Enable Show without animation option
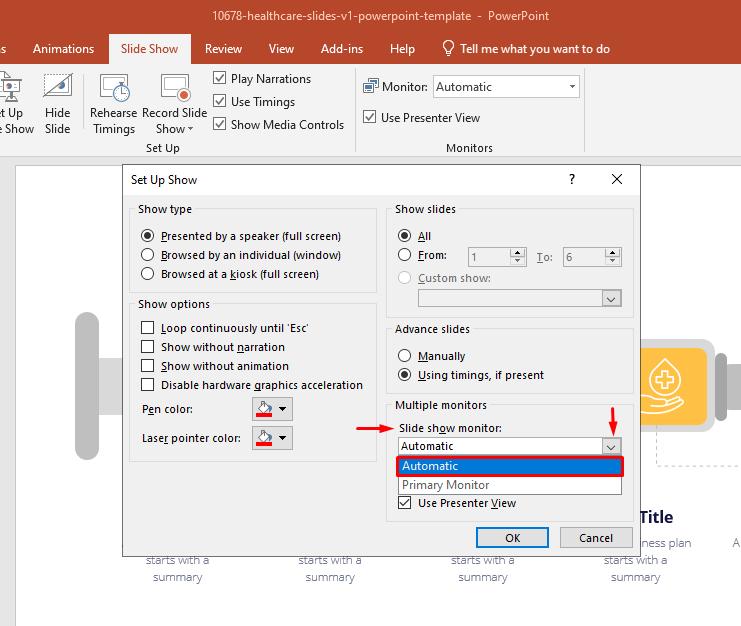 (147, 366)
